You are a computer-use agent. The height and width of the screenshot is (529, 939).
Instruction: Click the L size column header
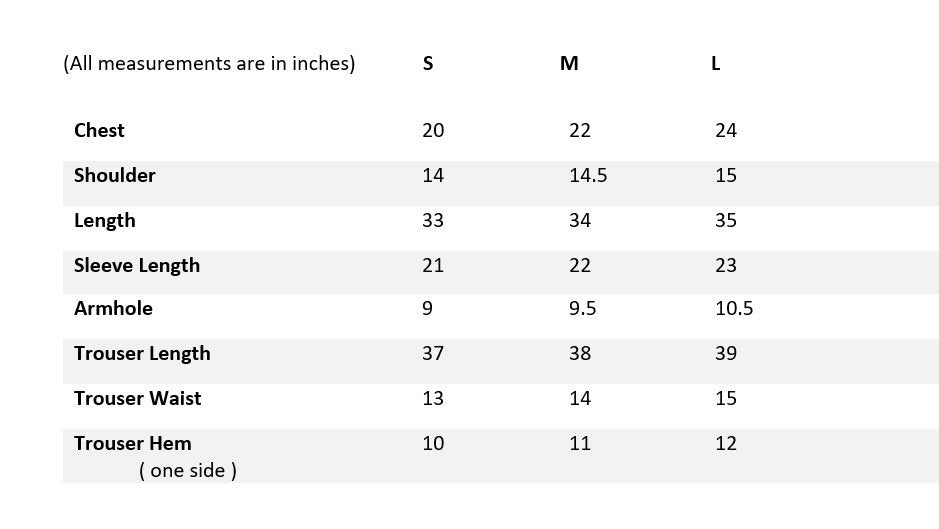click(x=715, y=64)
